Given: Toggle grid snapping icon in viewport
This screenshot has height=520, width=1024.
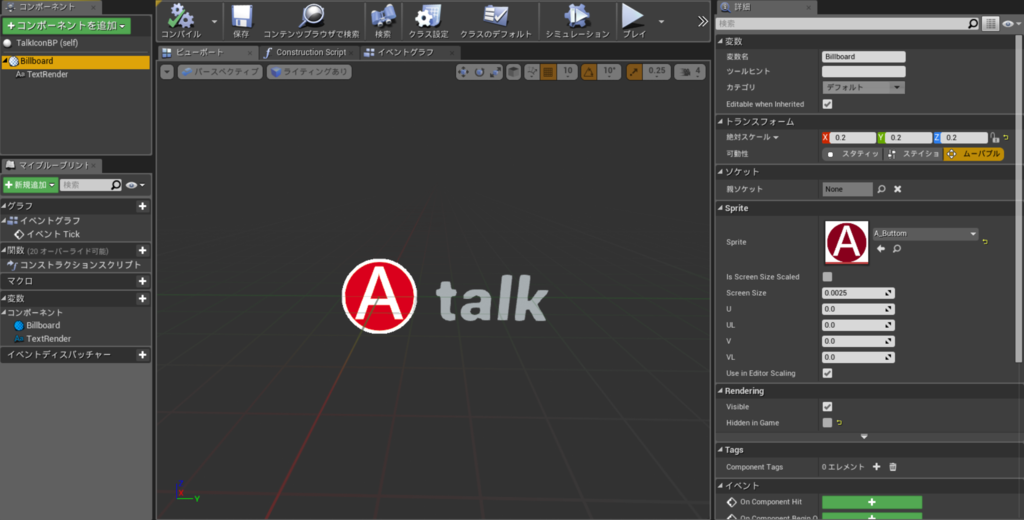Looking at the screenshot, I should coord(549,72).
